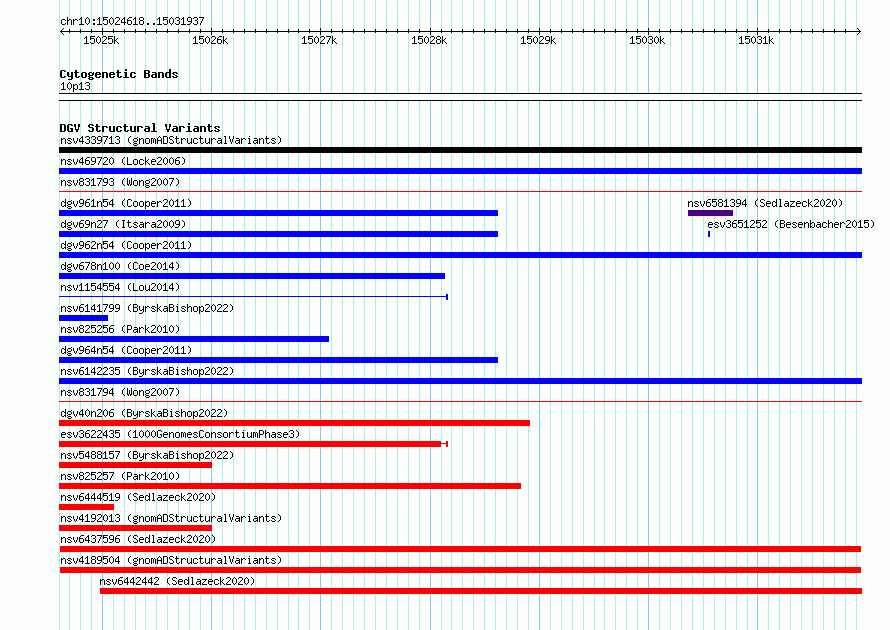This screenshot has width=890, height=630.
Task: Click the blue nsv469720 Locke2006 bar
Action: 460,171
